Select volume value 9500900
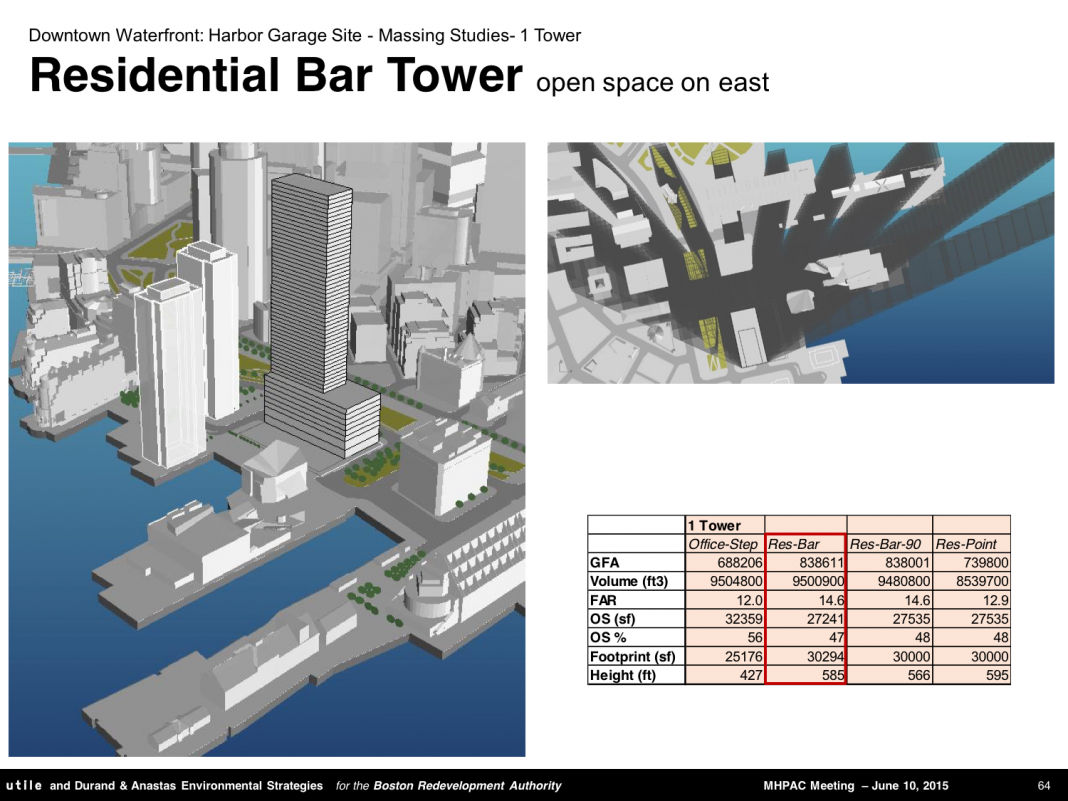Viewport: 1068px width, 801px height. coord(817,582)
